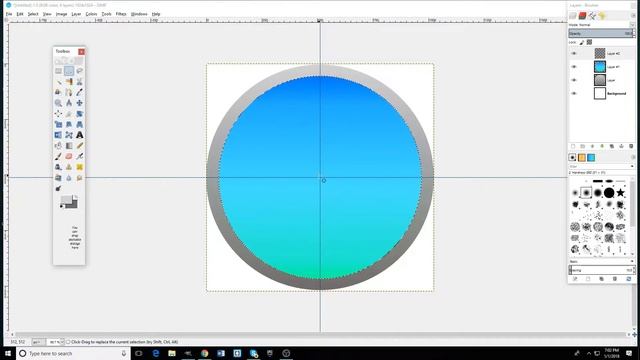
Task: Switch to the Gradients tab in lower dock
Action: 591,158
